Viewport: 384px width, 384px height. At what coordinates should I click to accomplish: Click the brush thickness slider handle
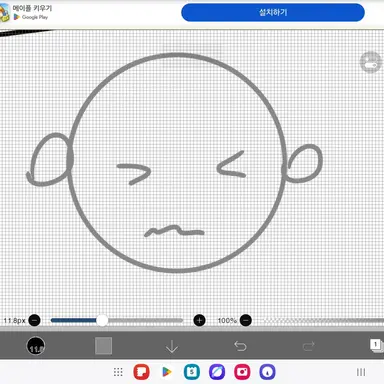click(102, 320)
